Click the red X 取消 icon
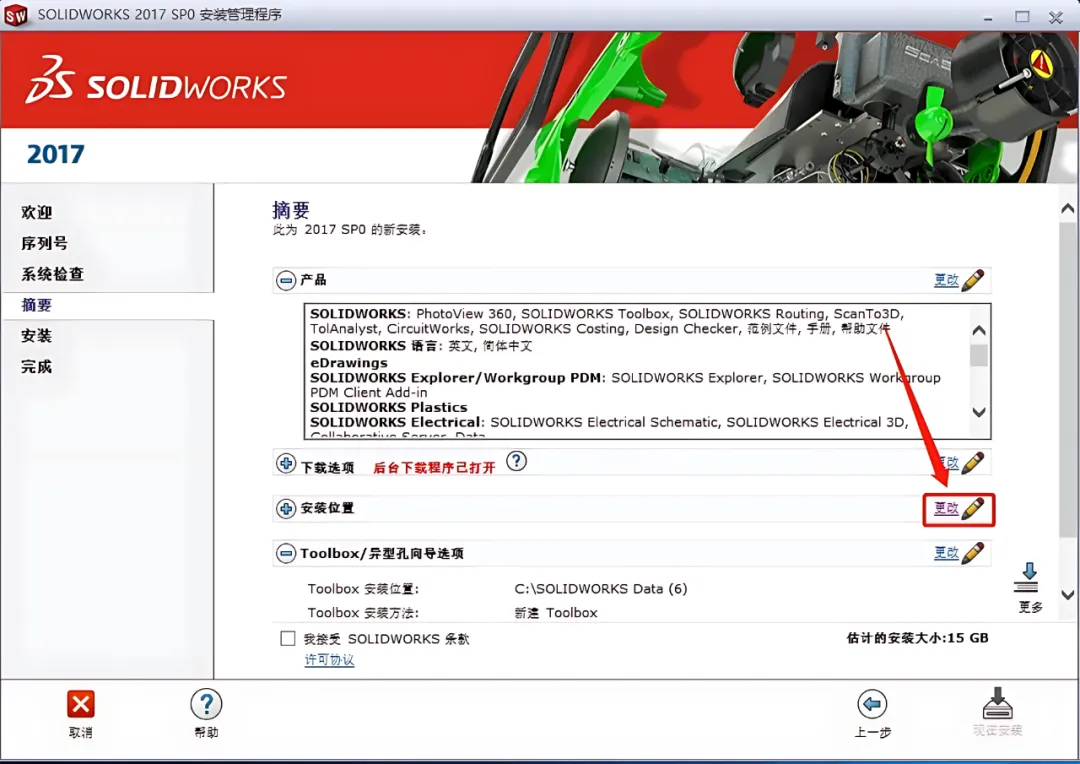 pos(81,704)
